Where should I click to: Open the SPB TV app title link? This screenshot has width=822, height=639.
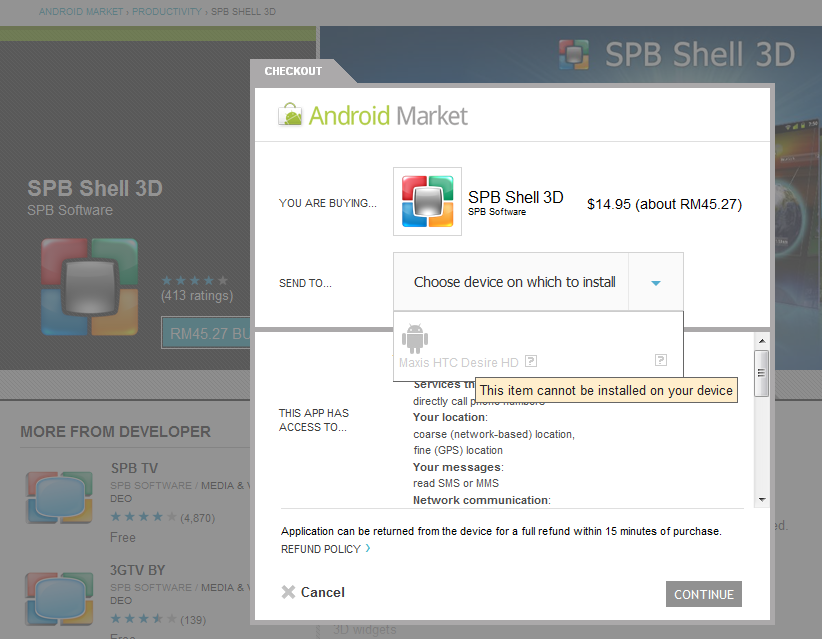tap(134, 468)
